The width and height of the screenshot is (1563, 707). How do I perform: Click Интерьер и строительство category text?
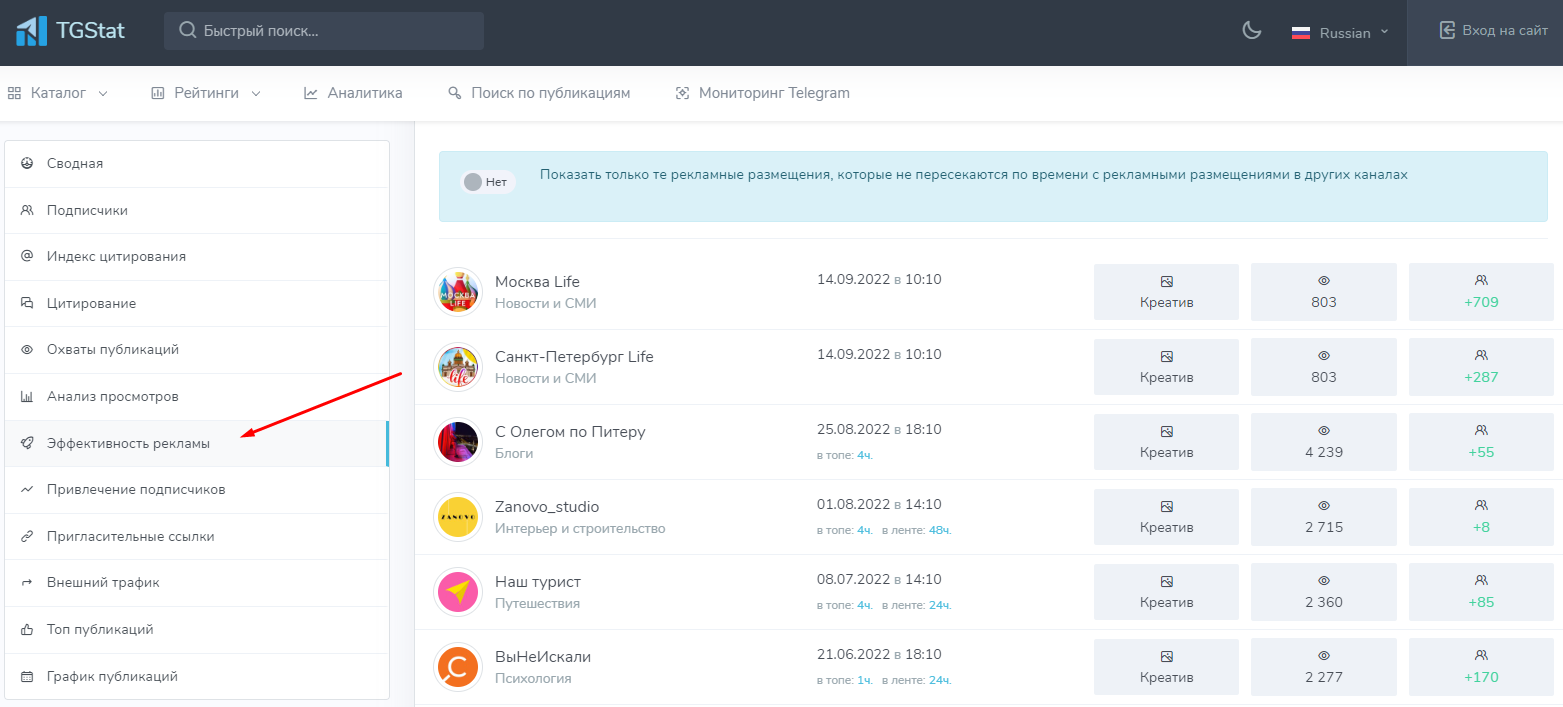click(x=580, y=529)
